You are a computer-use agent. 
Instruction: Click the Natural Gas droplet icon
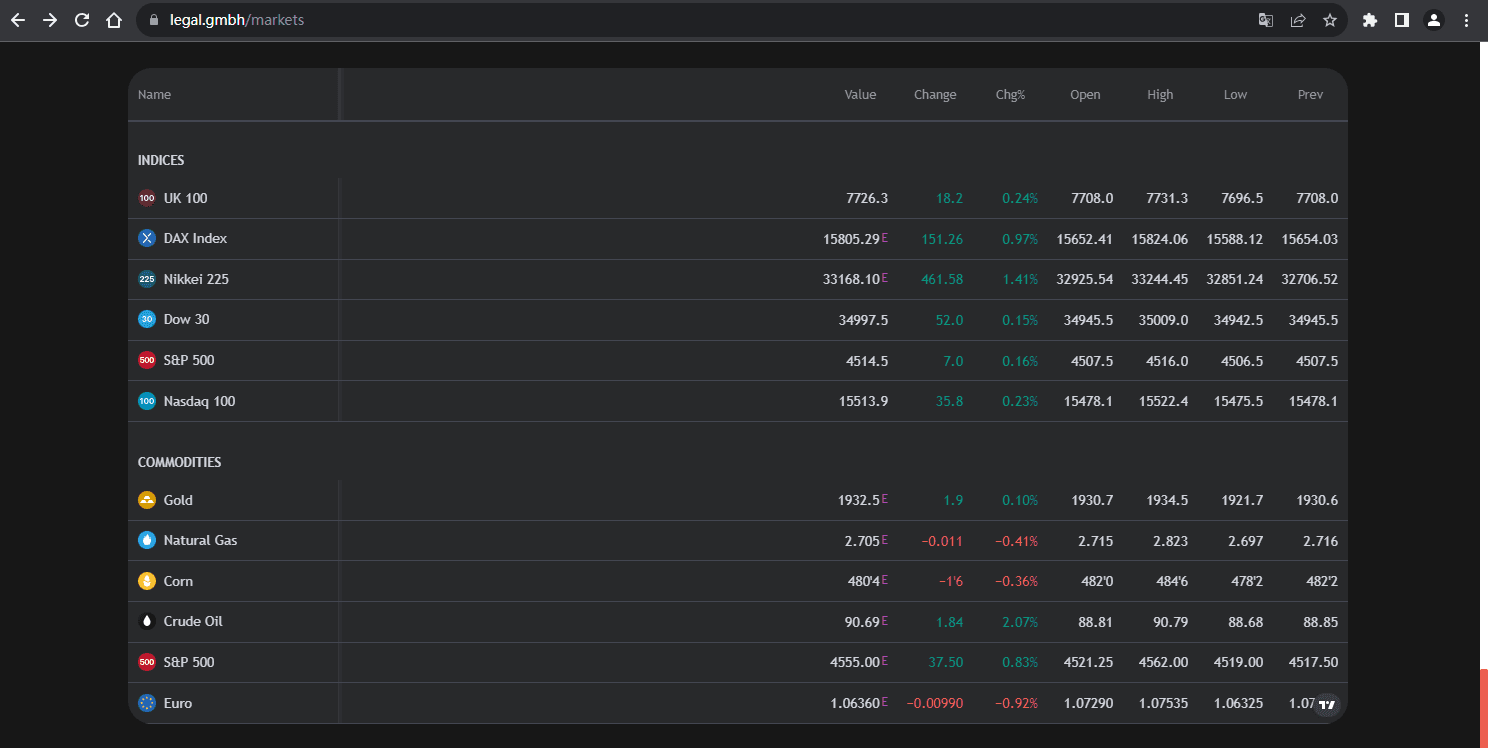(147, 540)
